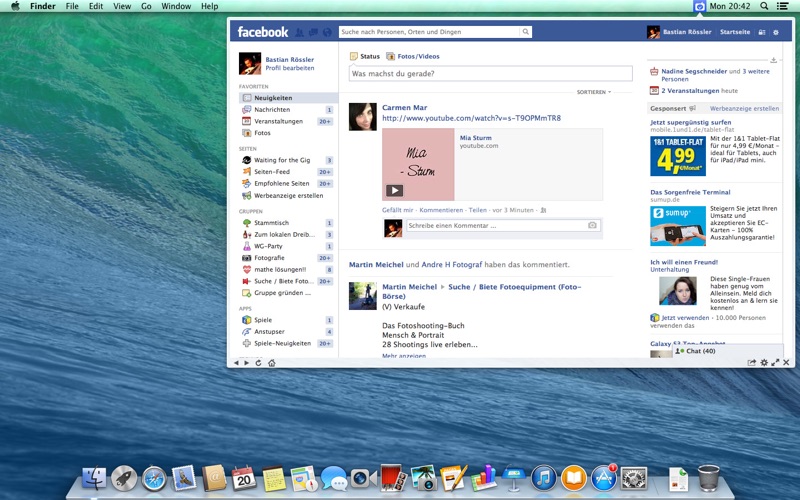
Task: Open Spotlight search in the menu bar
Action: tap(764, 6)
